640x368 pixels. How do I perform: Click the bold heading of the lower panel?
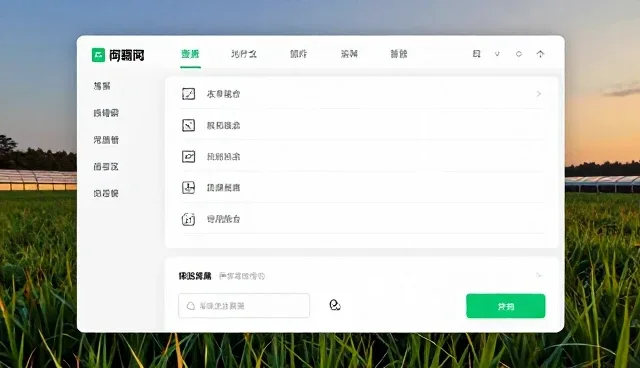pyautogui.click(x=195, y=276)
